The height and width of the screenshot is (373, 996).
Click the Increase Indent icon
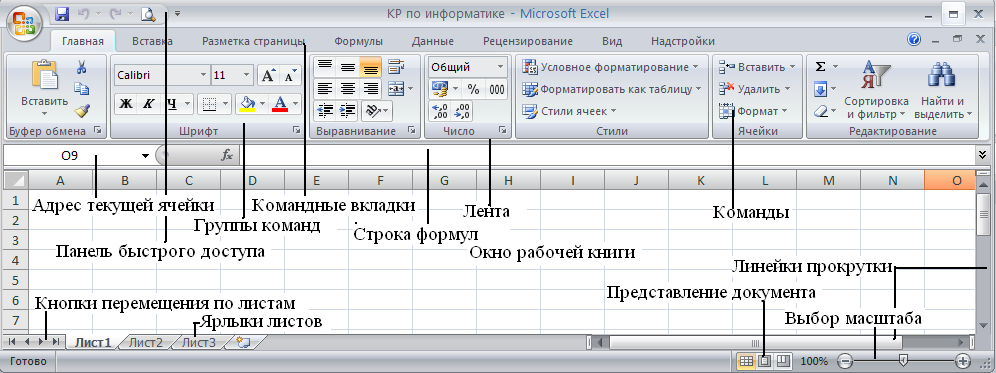tap(347, 111)
